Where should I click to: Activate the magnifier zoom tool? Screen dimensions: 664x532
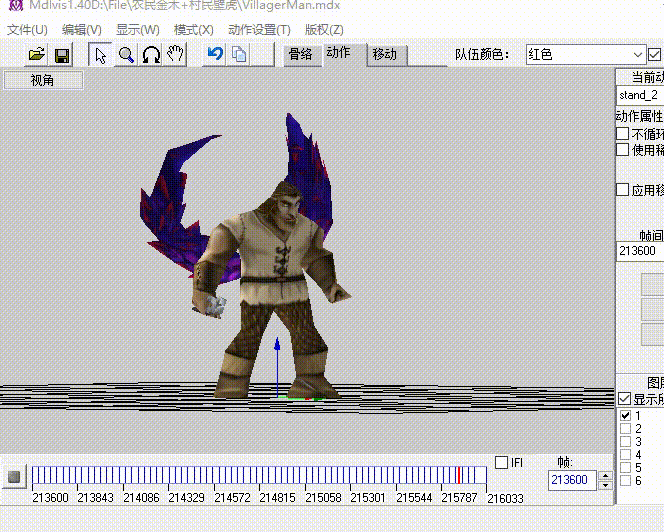126,55
